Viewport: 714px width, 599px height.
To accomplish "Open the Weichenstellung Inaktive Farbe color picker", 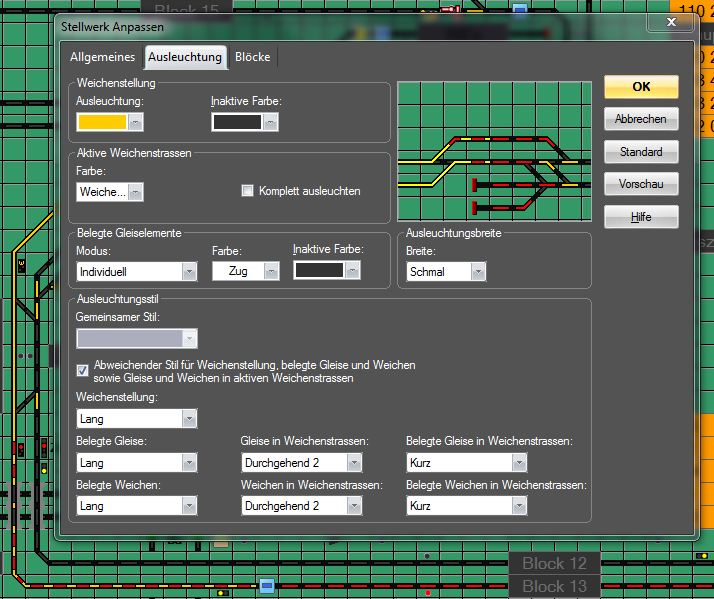I will 237,122.
